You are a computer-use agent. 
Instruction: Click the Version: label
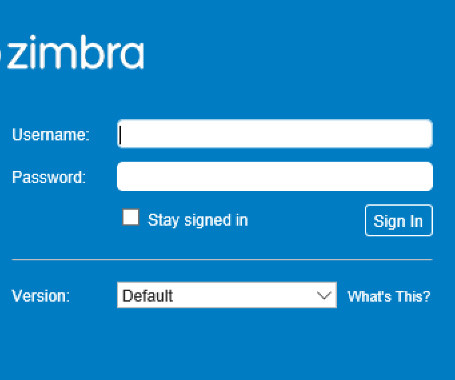point(41,296)
